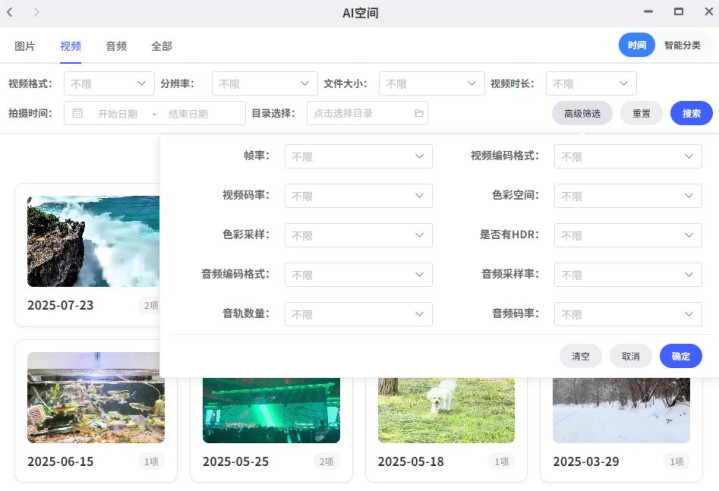This screenshot has height=491, width=719.
Task: Click 清空 to clear advanced filters
Action: [x=581, y=357]
